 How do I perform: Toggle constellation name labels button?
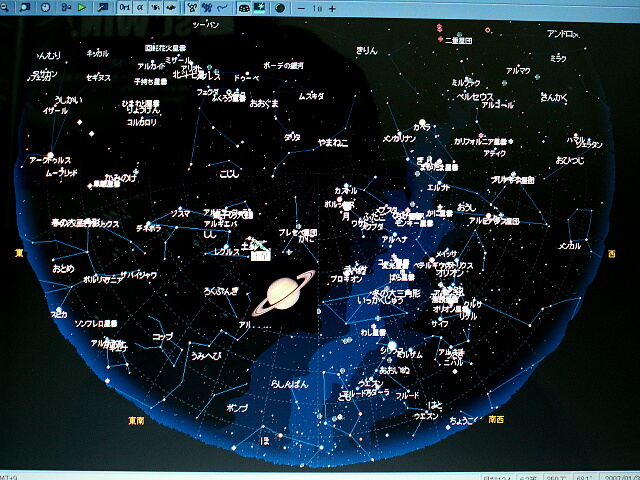(156, 8)
